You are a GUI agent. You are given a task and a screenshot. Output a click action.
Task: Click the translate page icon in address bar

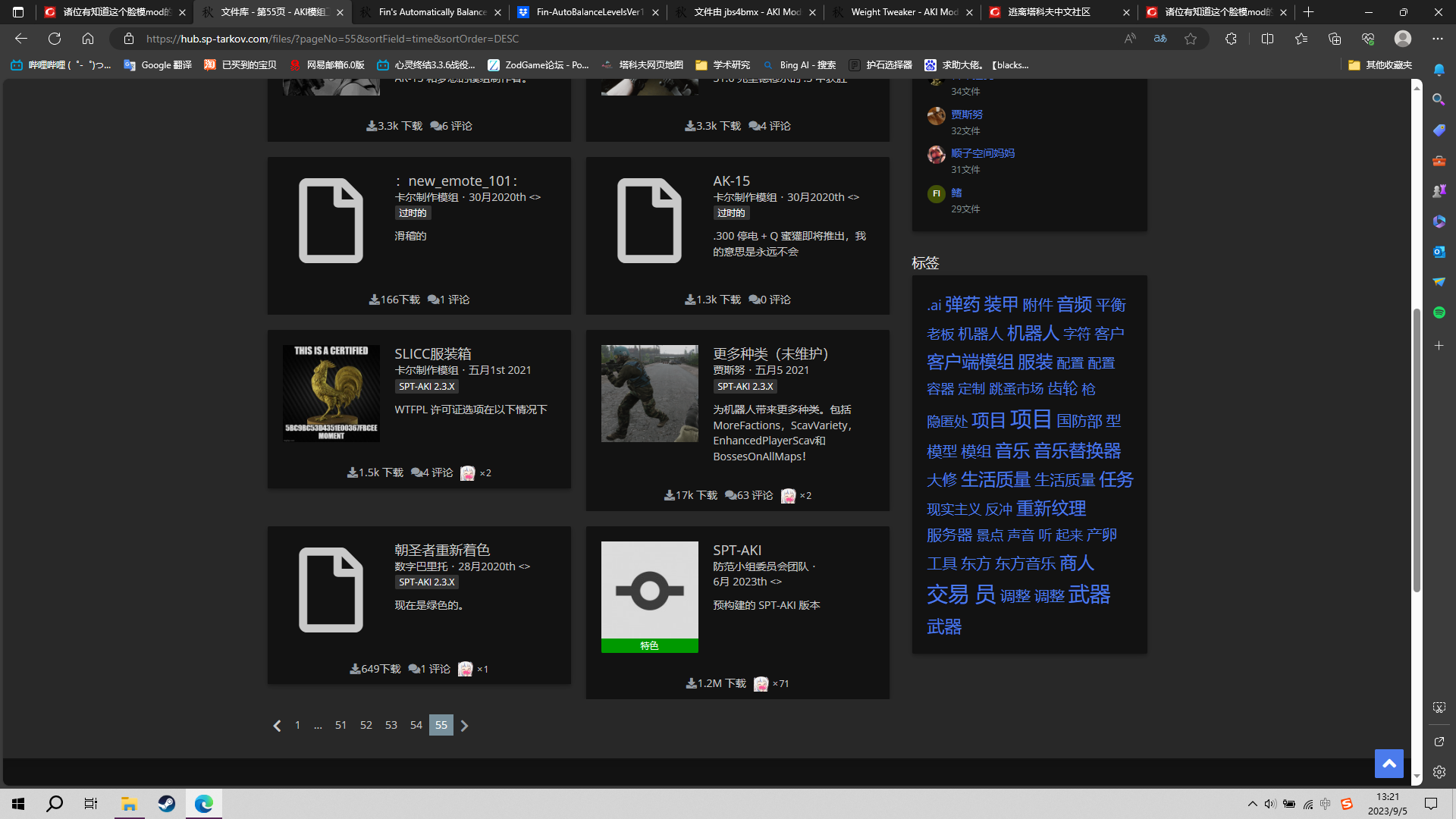point(1160,39)
